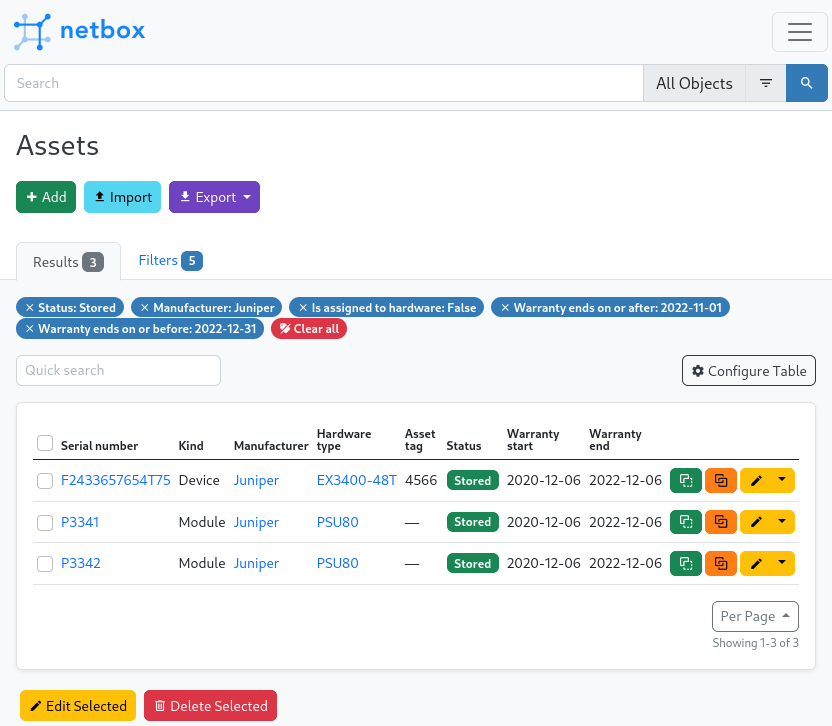Click green assign icon for F2433657654T75

(686, 480)
